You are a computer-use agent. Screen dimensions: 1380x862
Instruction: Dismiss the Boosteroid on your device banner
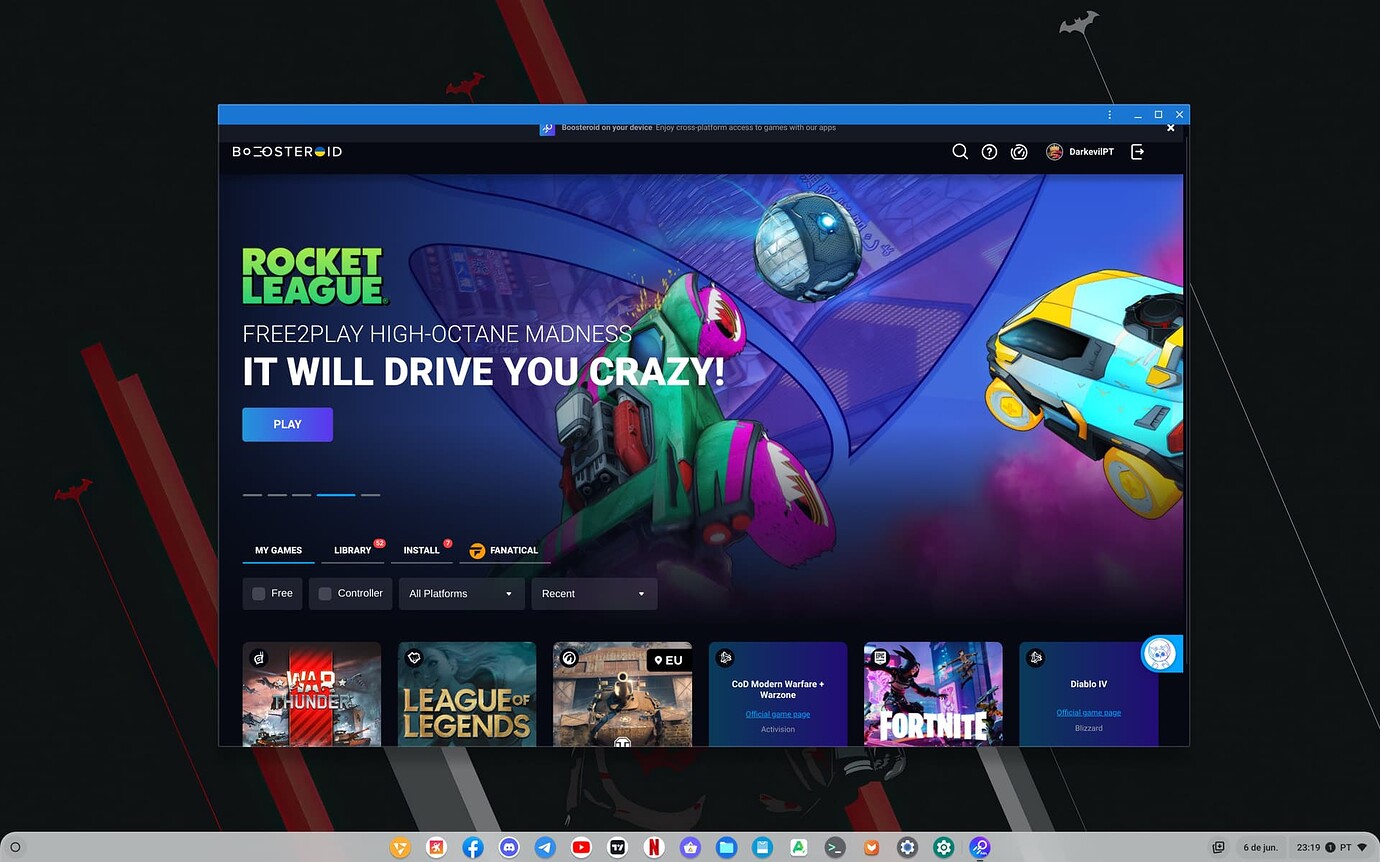[x=1171, y=128]
